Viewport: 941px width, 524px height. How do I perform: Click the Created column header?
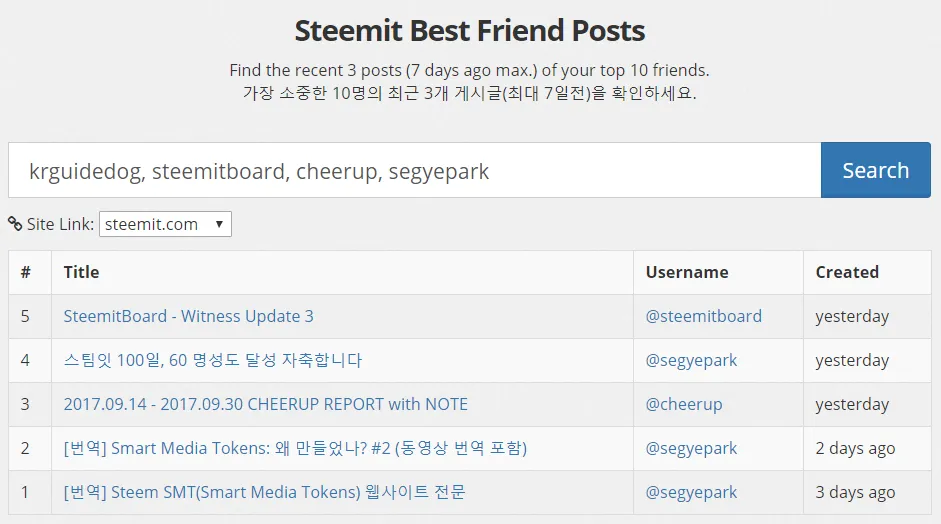click(846, 272)
